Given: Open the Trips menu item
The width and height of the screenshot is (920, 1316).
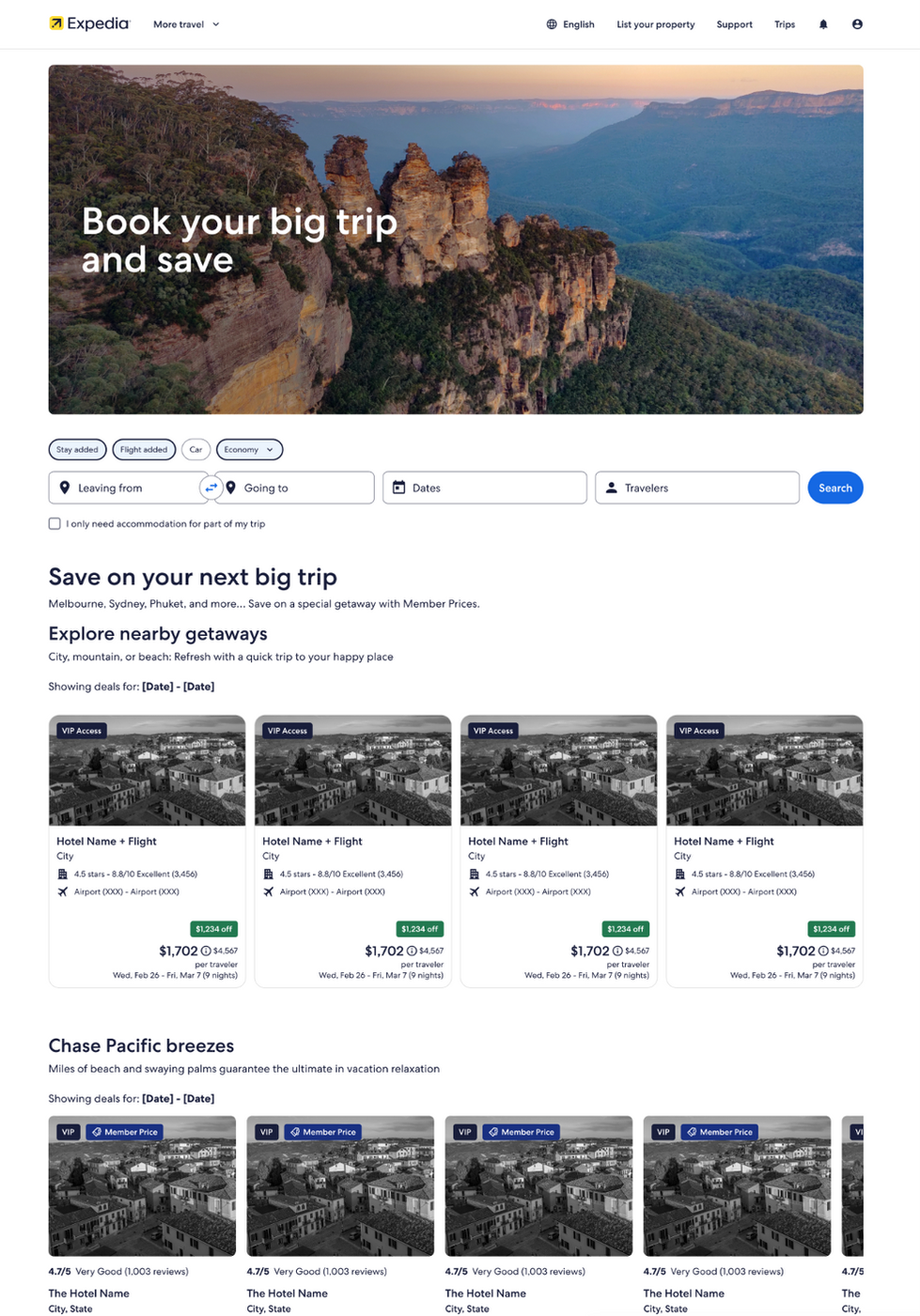Looking at the screenshot, I should (x=785, y=24).
